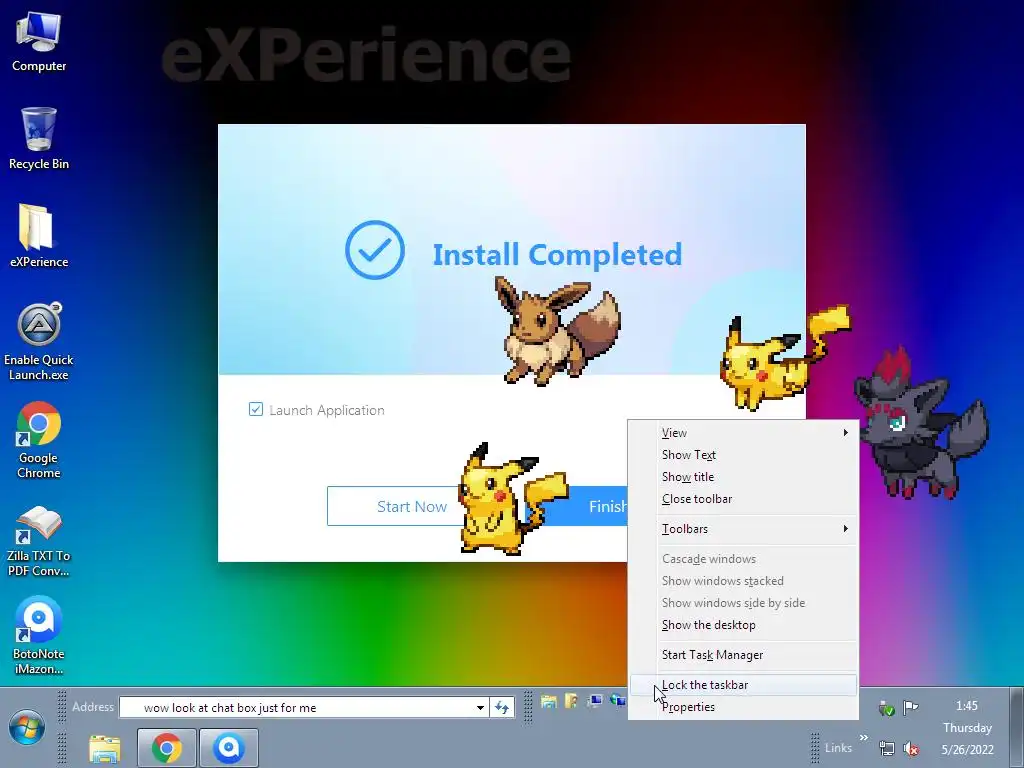
Task: Expand the View submenu
Action: click(743, 432)
